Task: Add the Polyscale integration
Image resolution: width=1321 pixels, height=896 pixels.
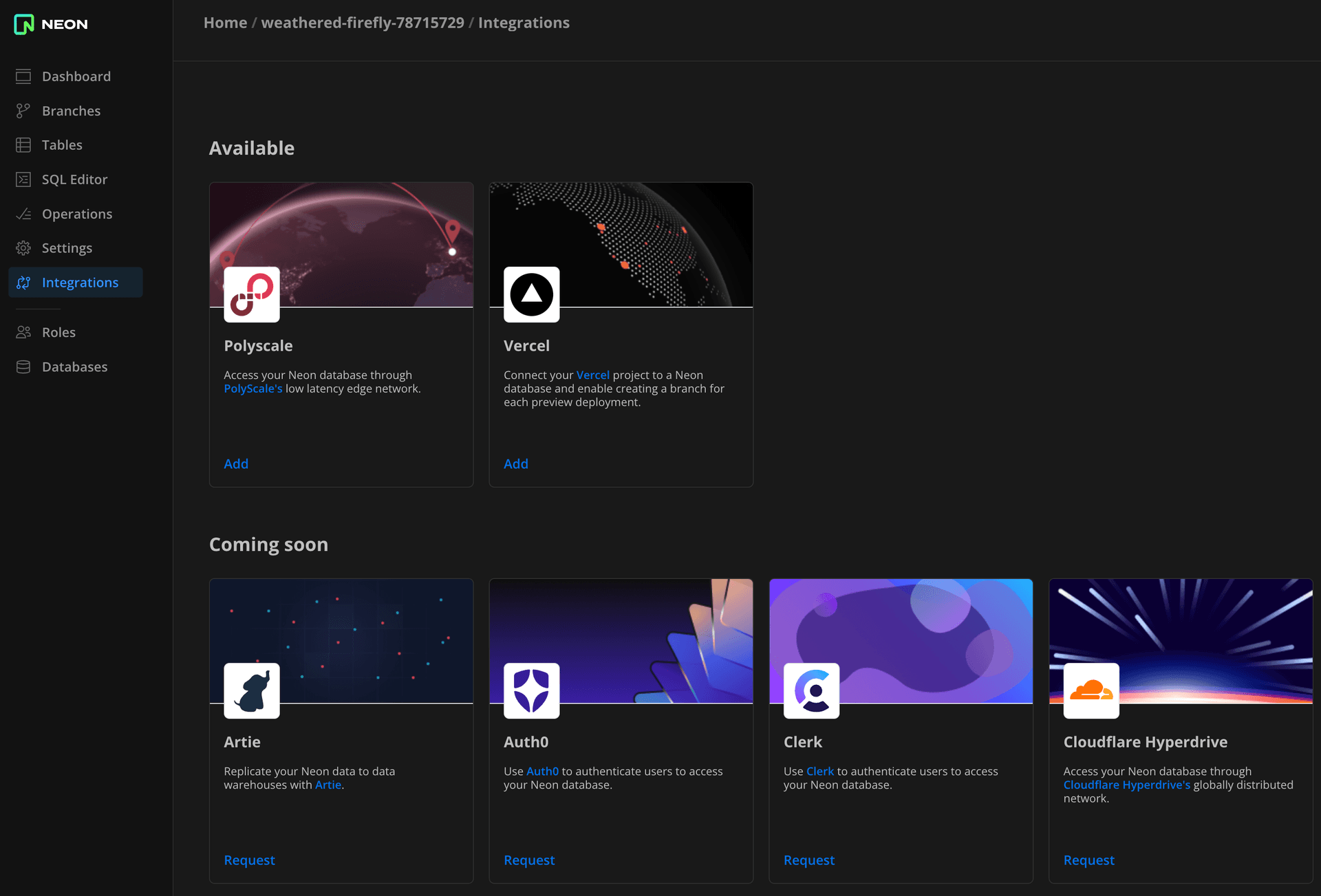Action: click(x=236, y=463)
